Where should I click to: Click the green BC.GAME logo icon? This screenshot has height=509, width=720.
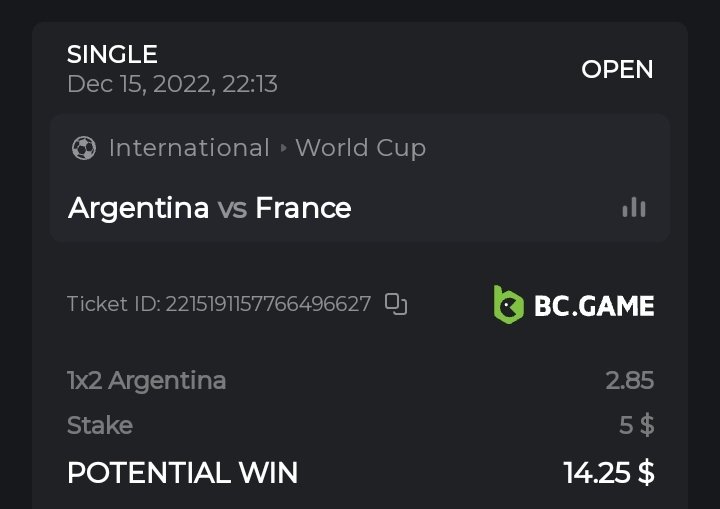pyautogui.click(x=508, y=304)
